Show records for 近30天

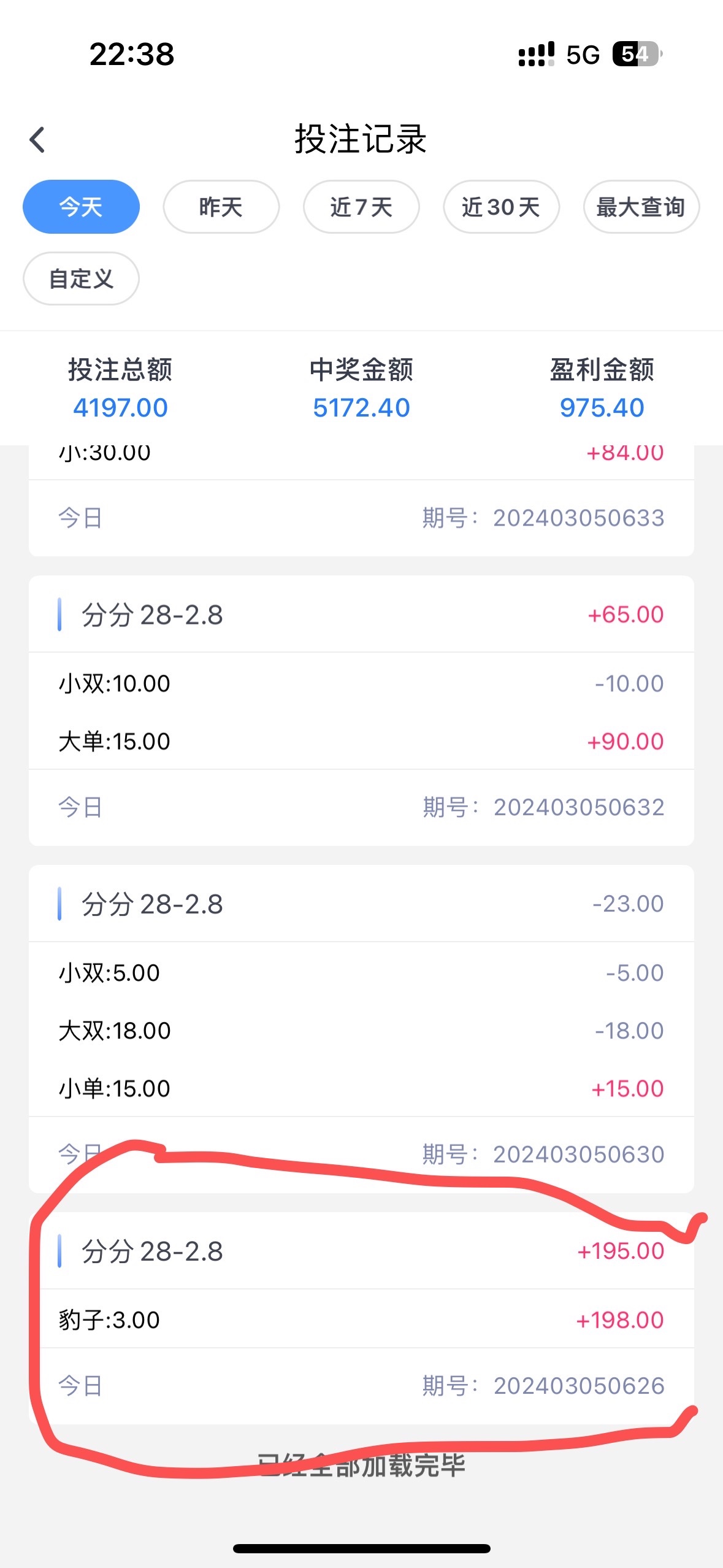[501, 207]
